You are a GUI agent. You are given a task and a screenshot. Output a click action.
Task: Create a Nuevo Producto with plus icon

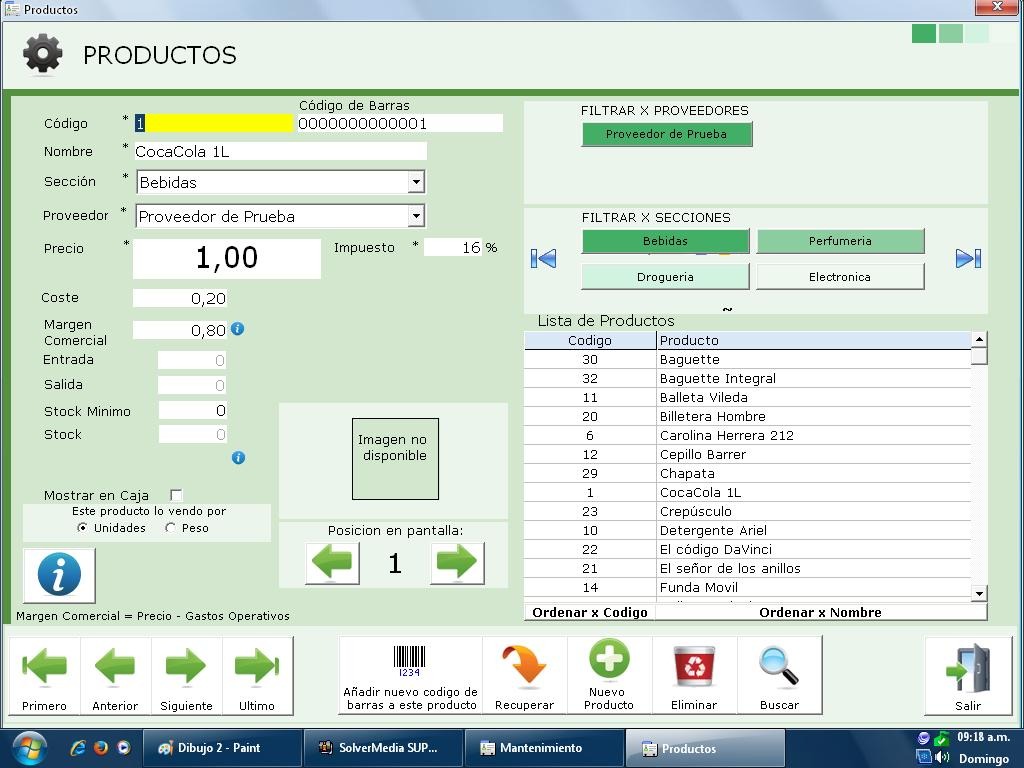(x=609, y=676)
